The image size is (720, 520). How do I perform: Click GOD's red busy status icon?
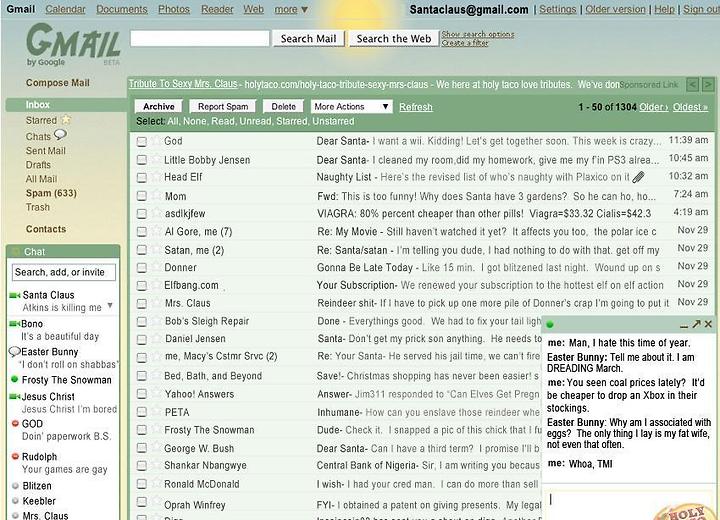coord(15,424)
